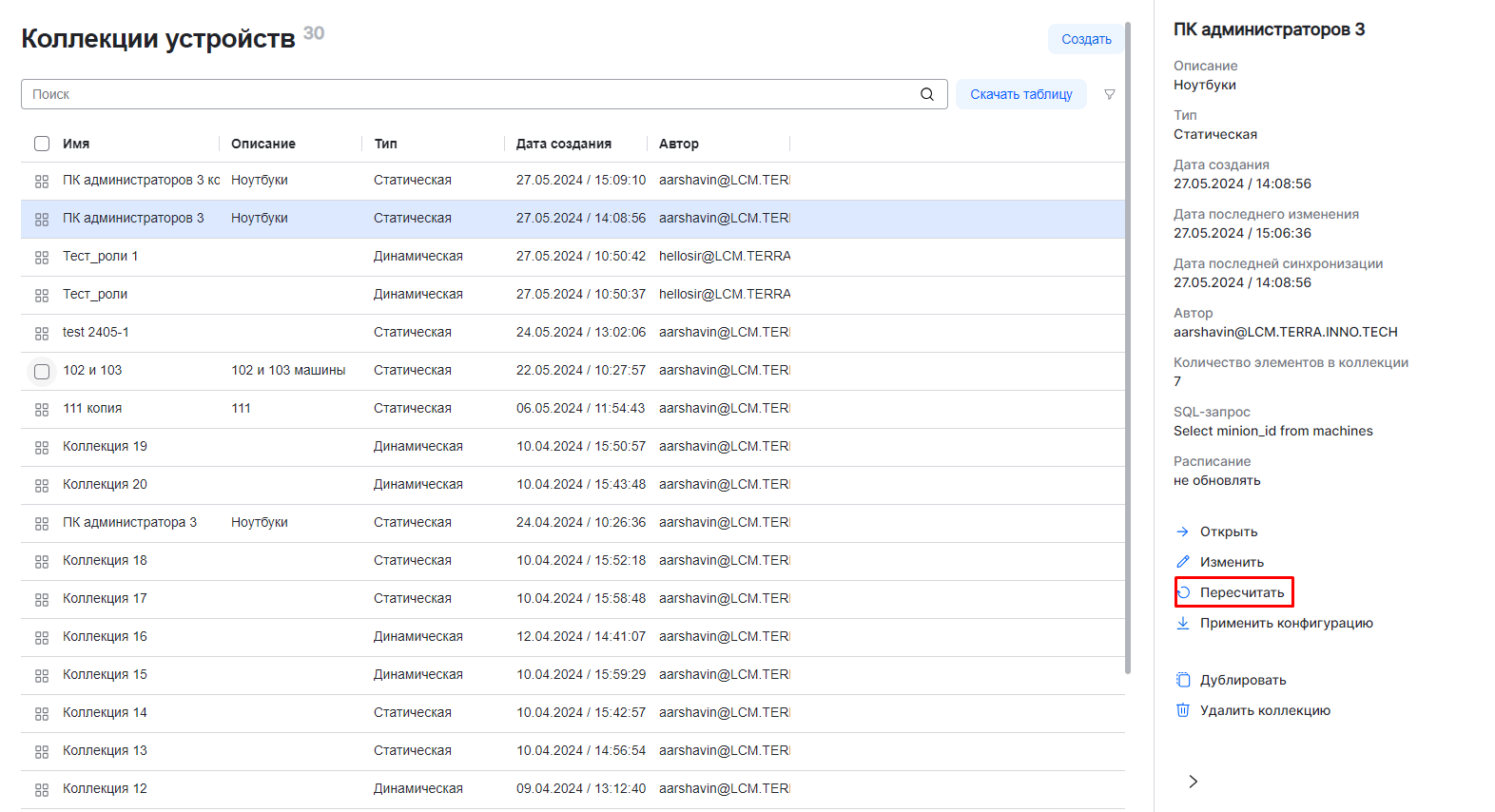
Task: Click the pencil icon next to Изменить
Action: click(1183, 562)
